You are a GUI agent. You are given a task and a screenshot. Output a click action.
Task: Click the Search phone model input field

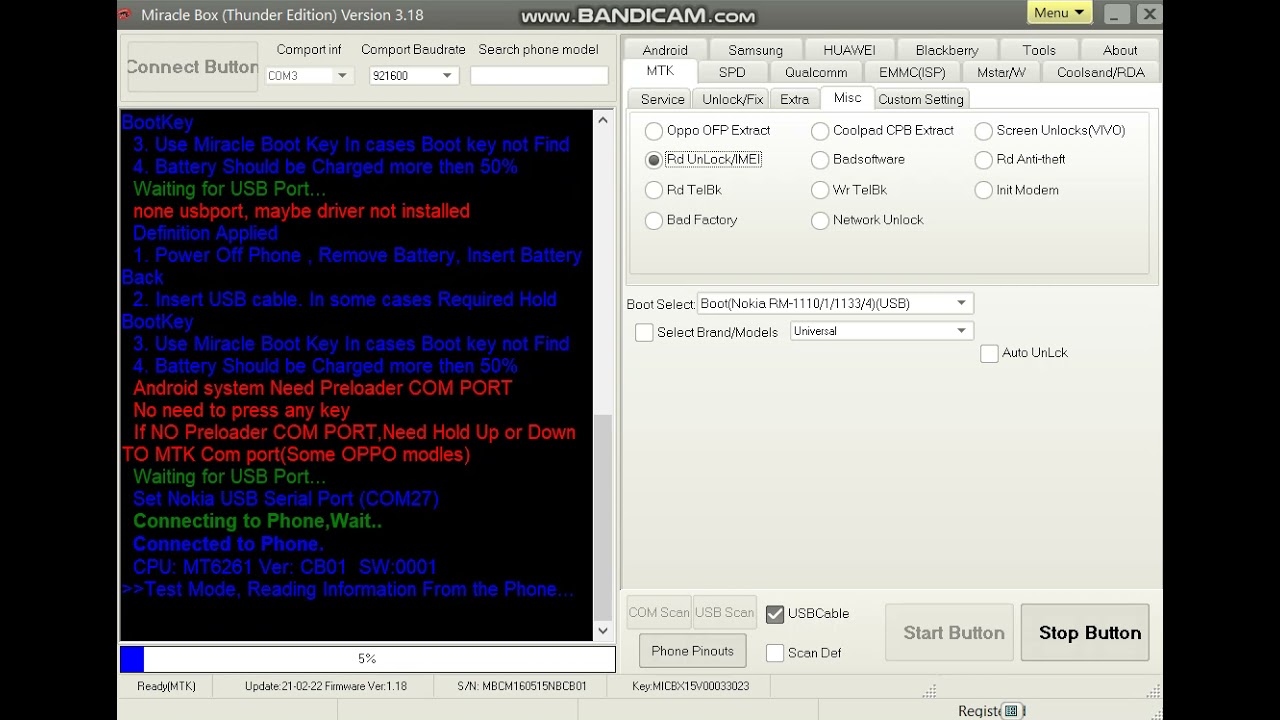click(539, 76)
